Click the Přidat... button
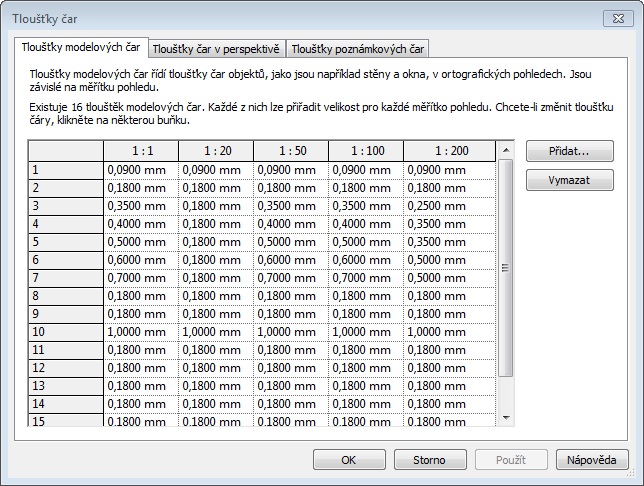 (x=567, y=151)
